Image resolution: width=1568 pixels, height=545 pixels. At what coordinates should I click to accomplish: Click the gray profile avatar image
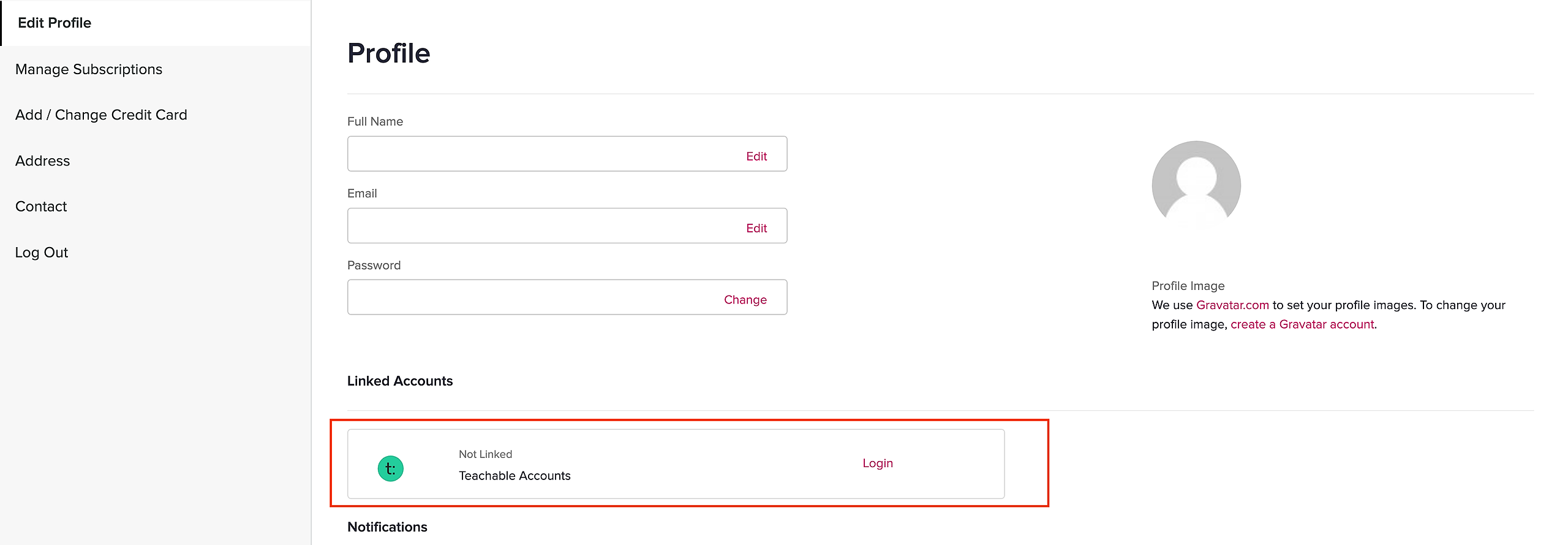point(1196,185)
